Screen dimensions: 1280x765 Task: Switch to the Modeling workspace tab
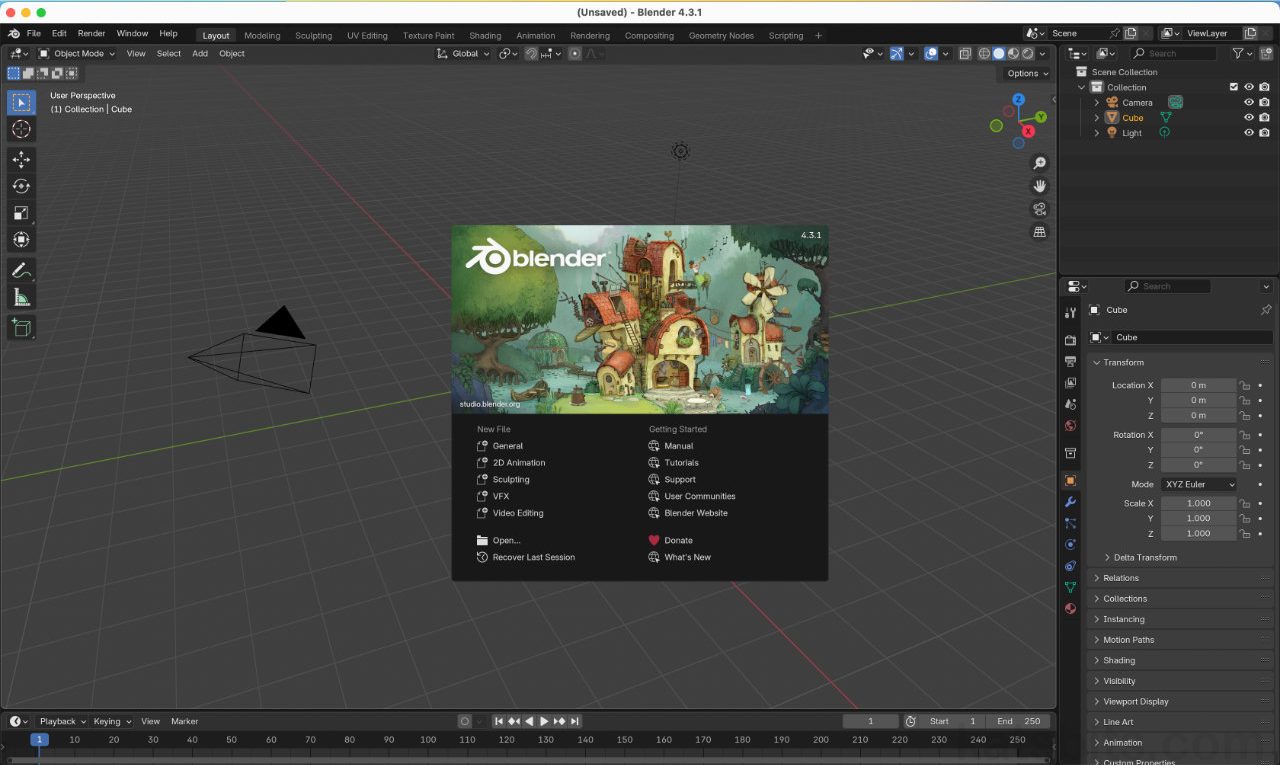coord(262,35)
